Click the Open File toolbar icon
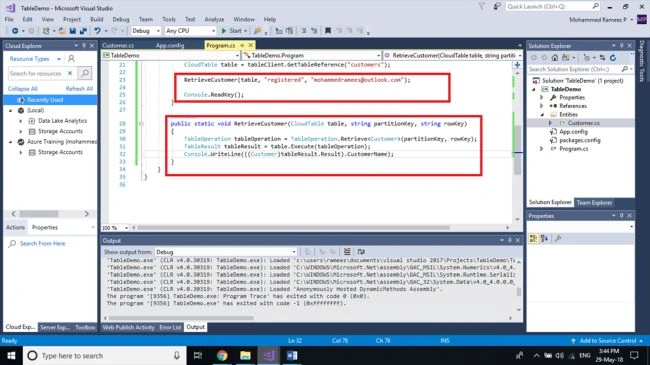The width and height of the screenshot is (650, 365). pos(62,31)
